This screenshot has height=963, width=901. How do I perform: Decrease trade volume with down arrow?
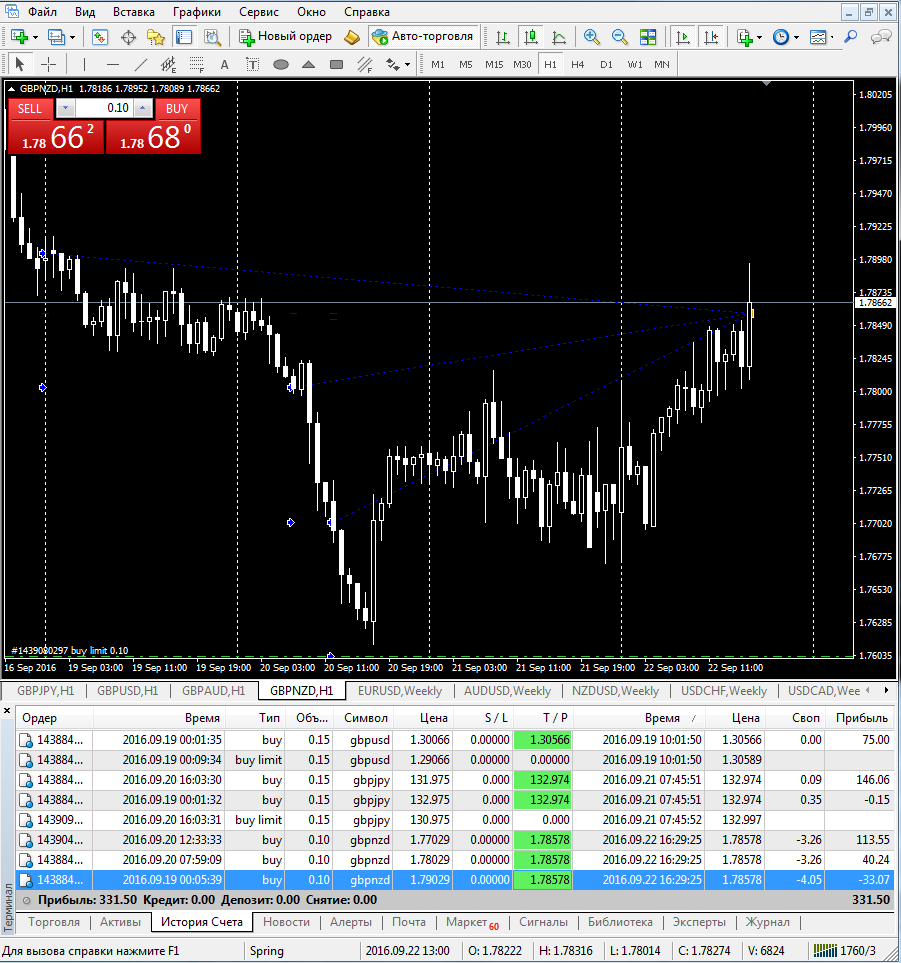(x=66, y=109)
